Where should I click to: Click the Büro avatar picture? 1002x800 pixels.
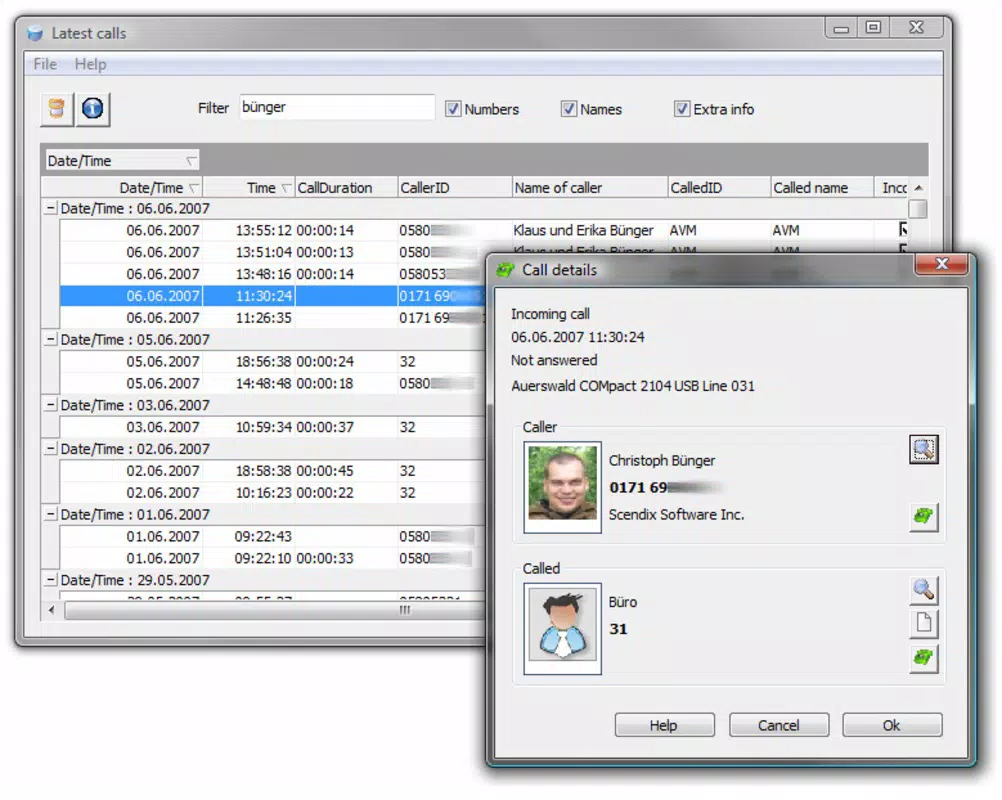tap(562, 628)
